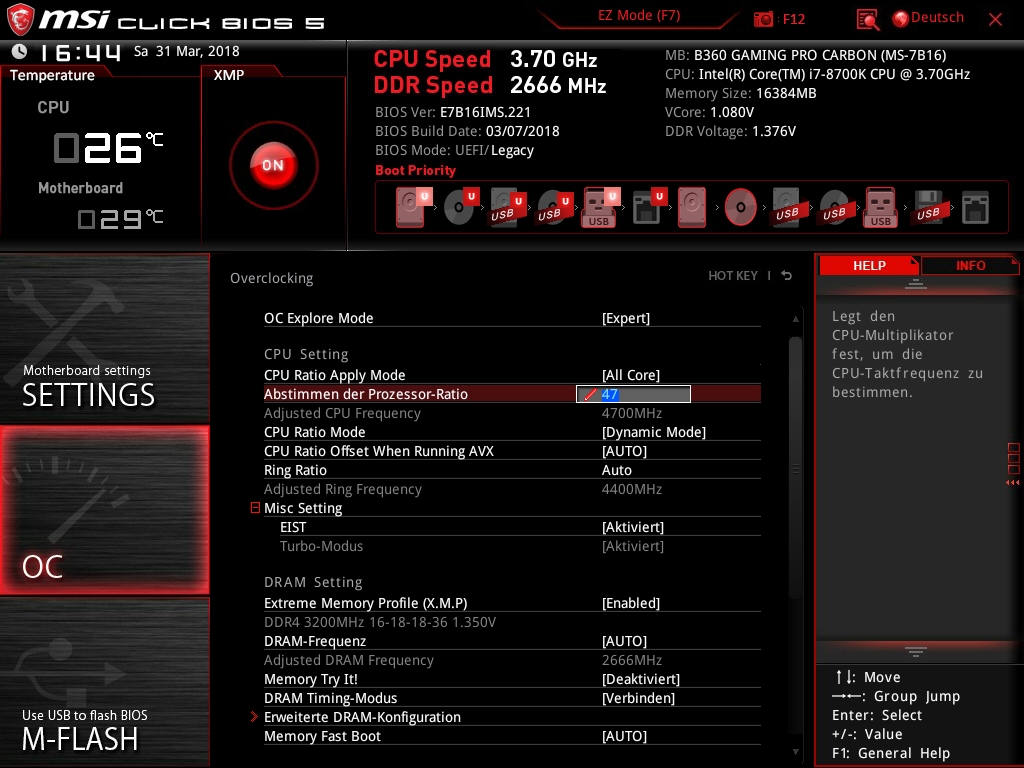1024x768 pixels.
Task: Open the OC Explore Mode [Expert] dropdown
Action: 626,318
